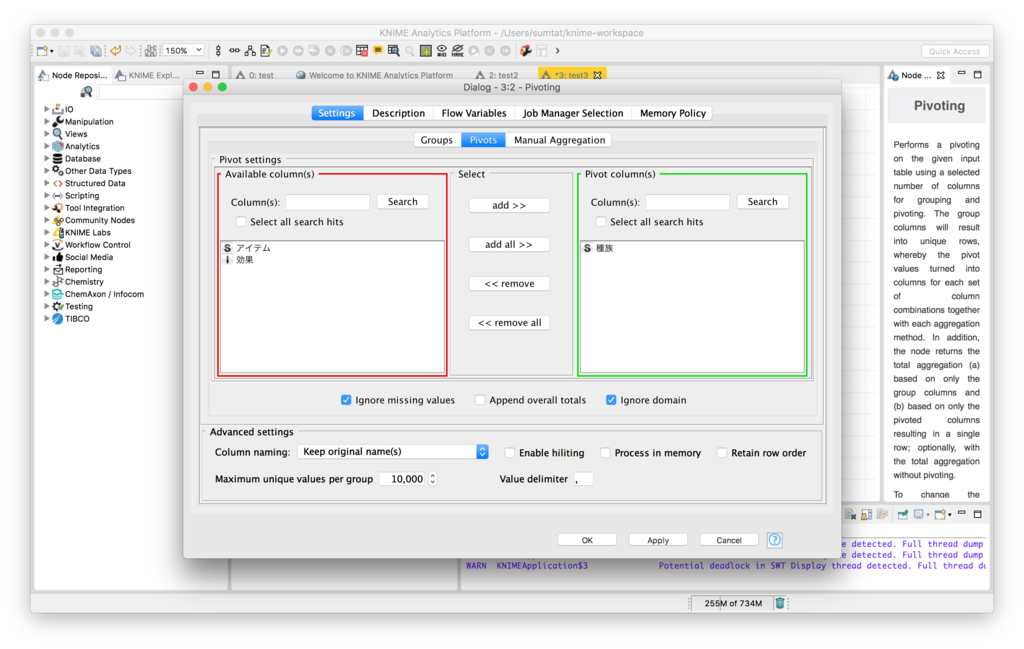Expand the Database category in Node Repository

(47, 158)
